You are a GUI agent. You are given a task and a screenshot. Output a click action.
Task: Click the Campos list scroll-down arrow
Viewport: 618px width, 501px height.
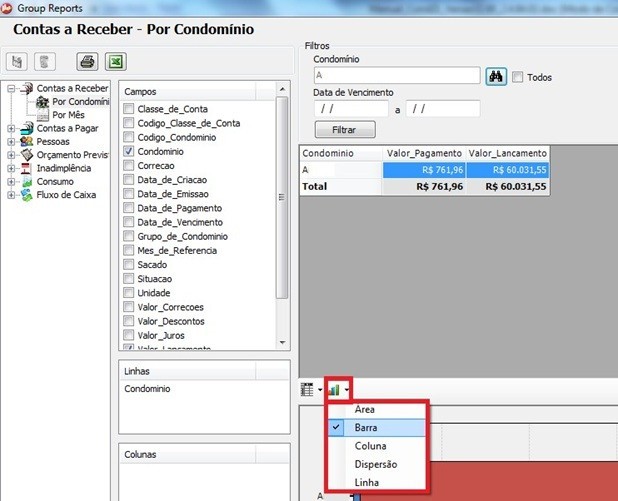pyautogui.click(x=282, y=343)
